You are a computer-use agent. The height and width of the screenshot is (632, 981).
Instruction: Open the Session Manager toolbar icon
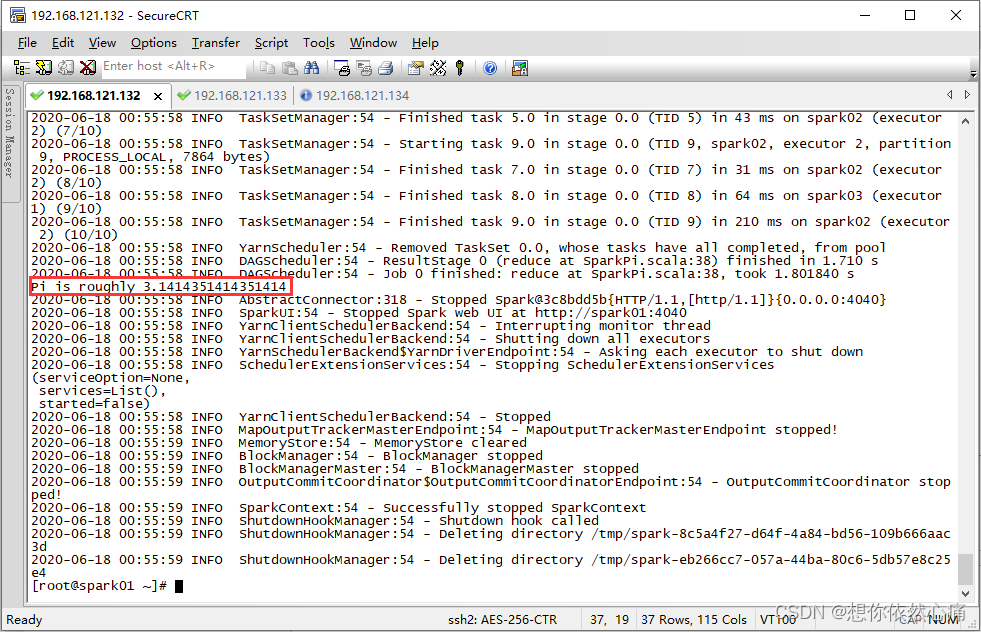(x=22, y=68)
